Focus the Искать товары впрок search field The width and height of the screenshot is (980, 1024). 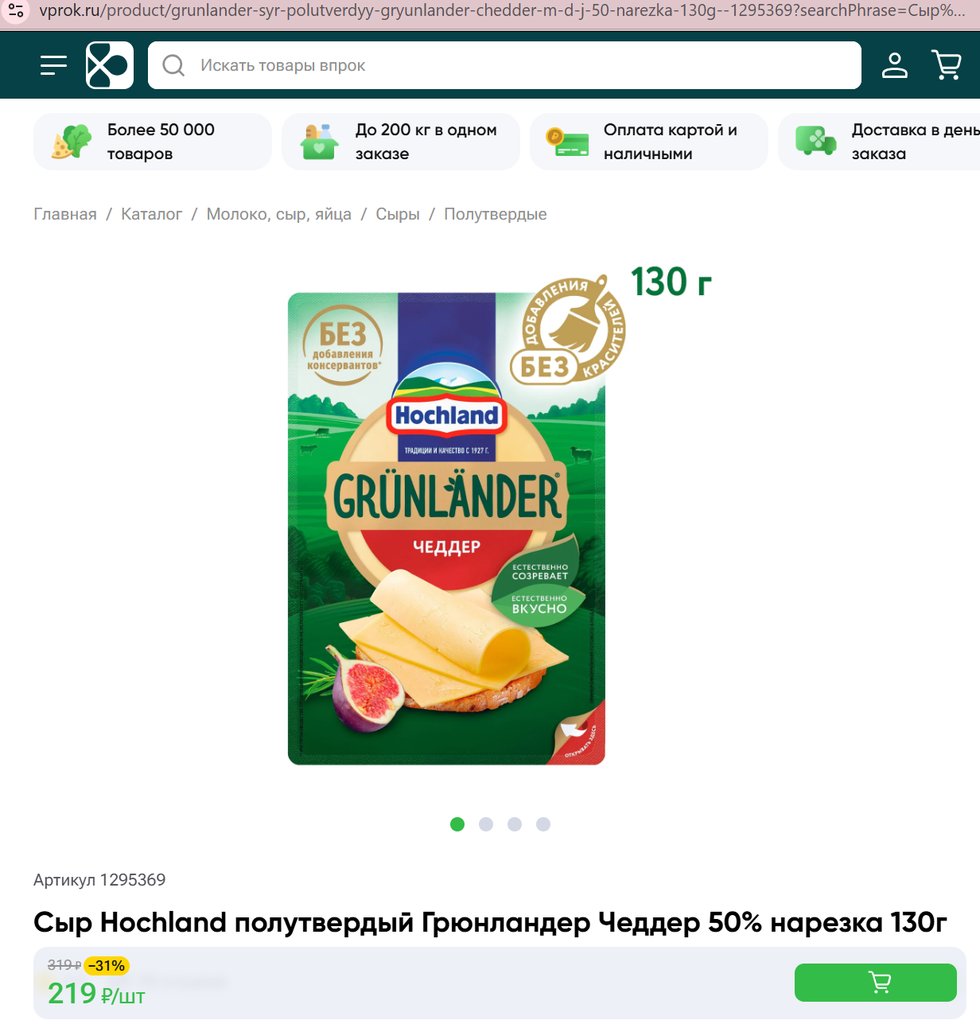[x=504, y=65]
